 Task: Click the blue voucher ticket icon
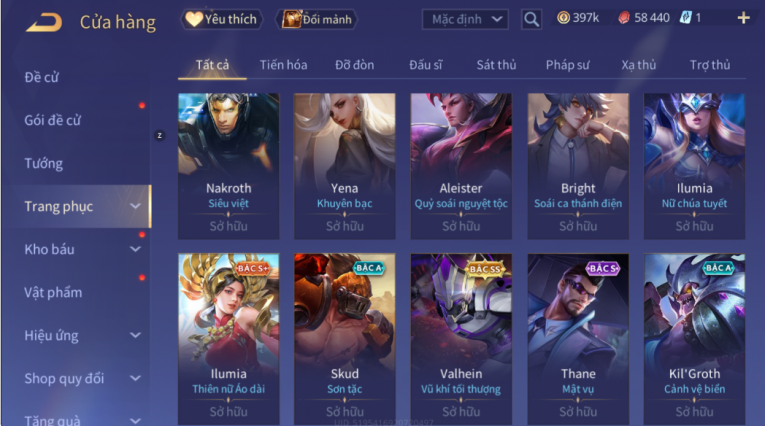[x=685, y=18]
